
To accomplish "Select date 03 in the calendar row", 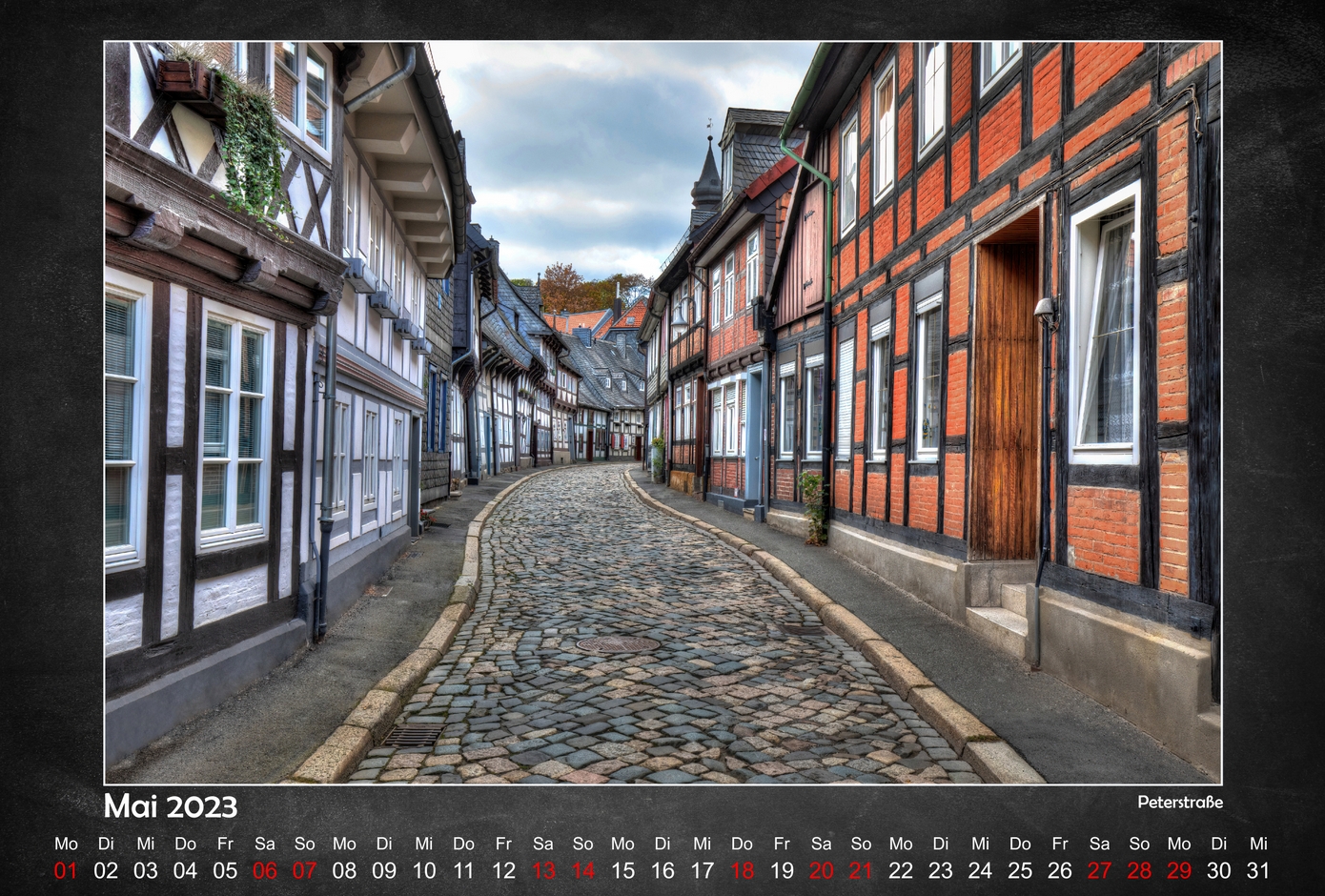I will [146, 870].
